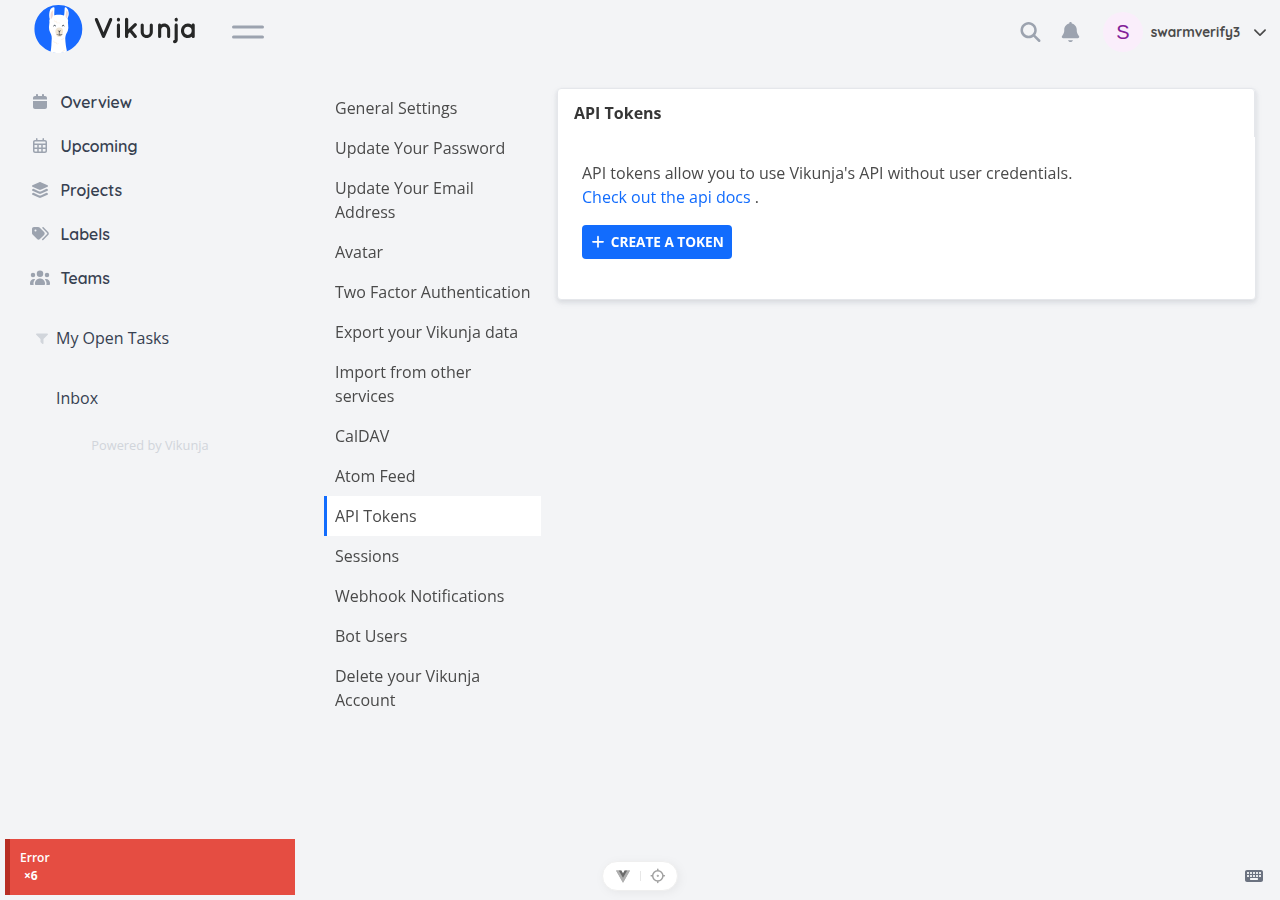Open keyboard shortcuts icon

[1253, 876]
